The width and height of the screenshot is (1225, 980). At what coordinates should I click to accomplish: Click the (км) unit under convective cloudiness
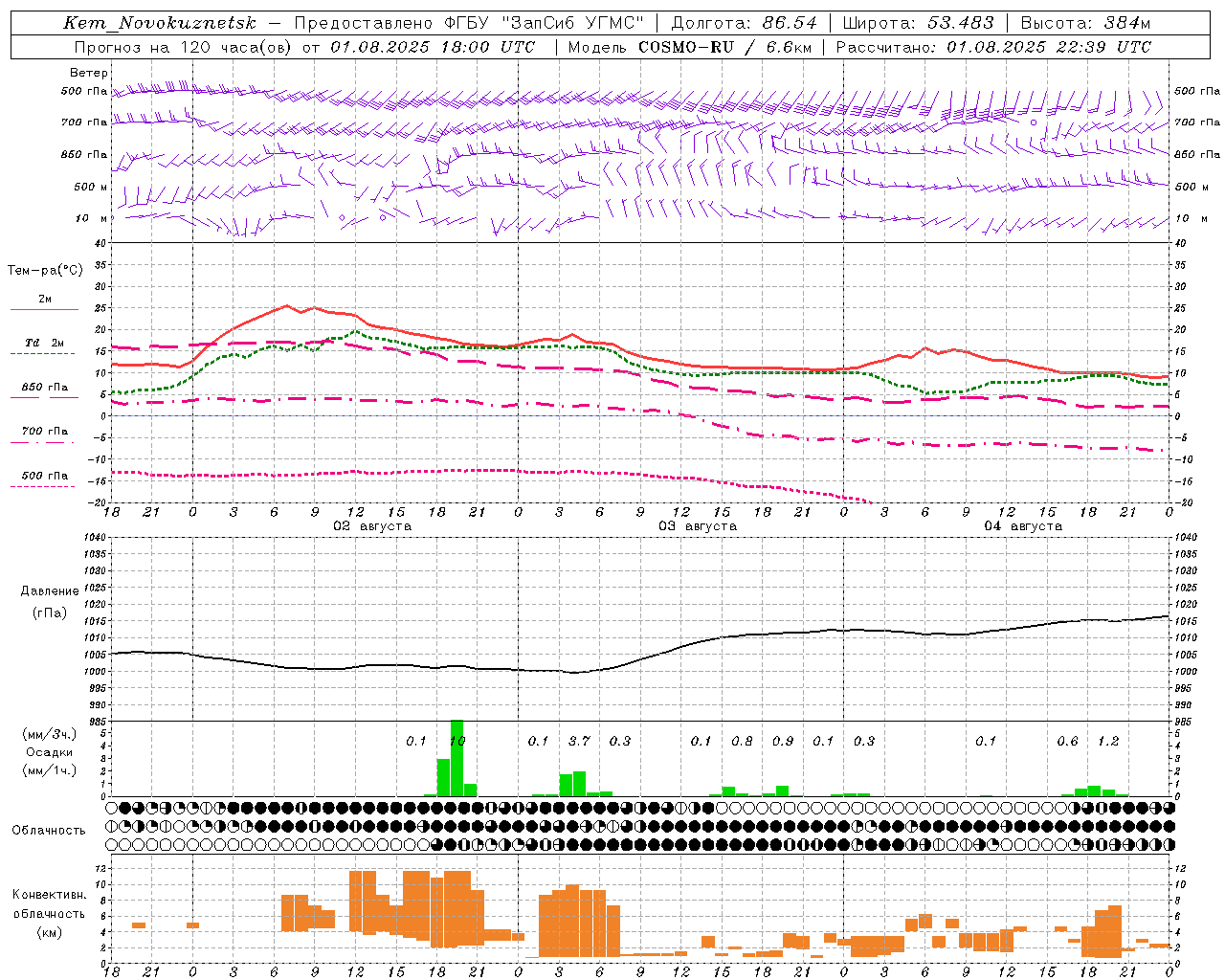pos(49,932)
